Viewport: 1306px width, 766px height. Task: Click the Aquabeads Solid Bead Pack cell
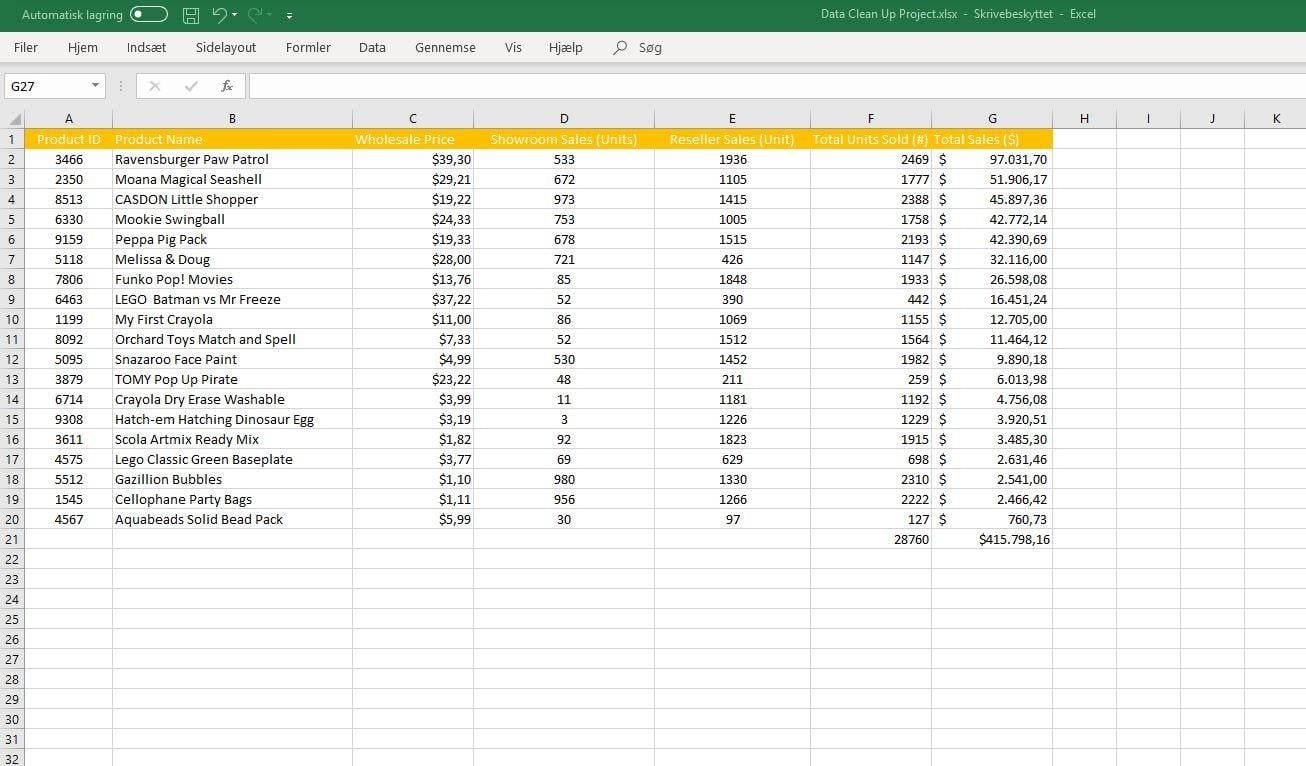click(x=232, y=519)
